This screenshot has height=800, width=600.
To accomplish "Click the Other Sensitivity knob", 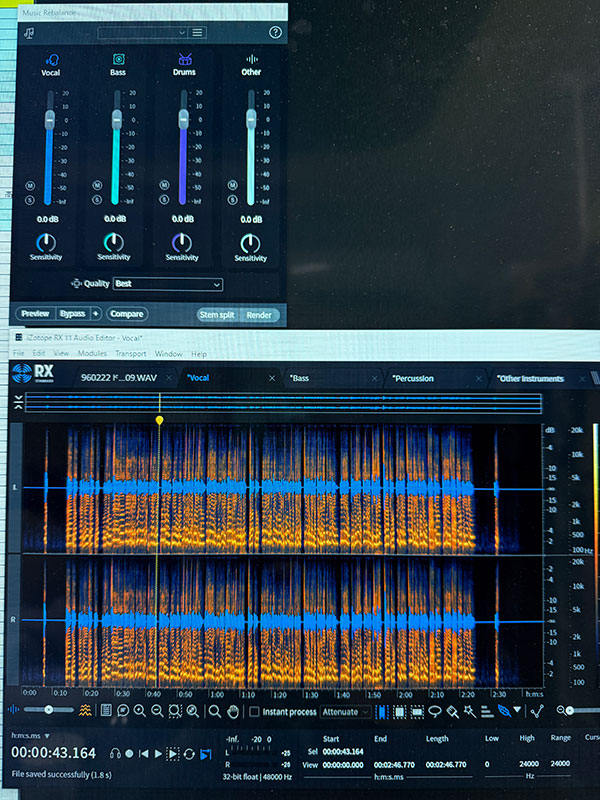I will [x=250, y=244].
